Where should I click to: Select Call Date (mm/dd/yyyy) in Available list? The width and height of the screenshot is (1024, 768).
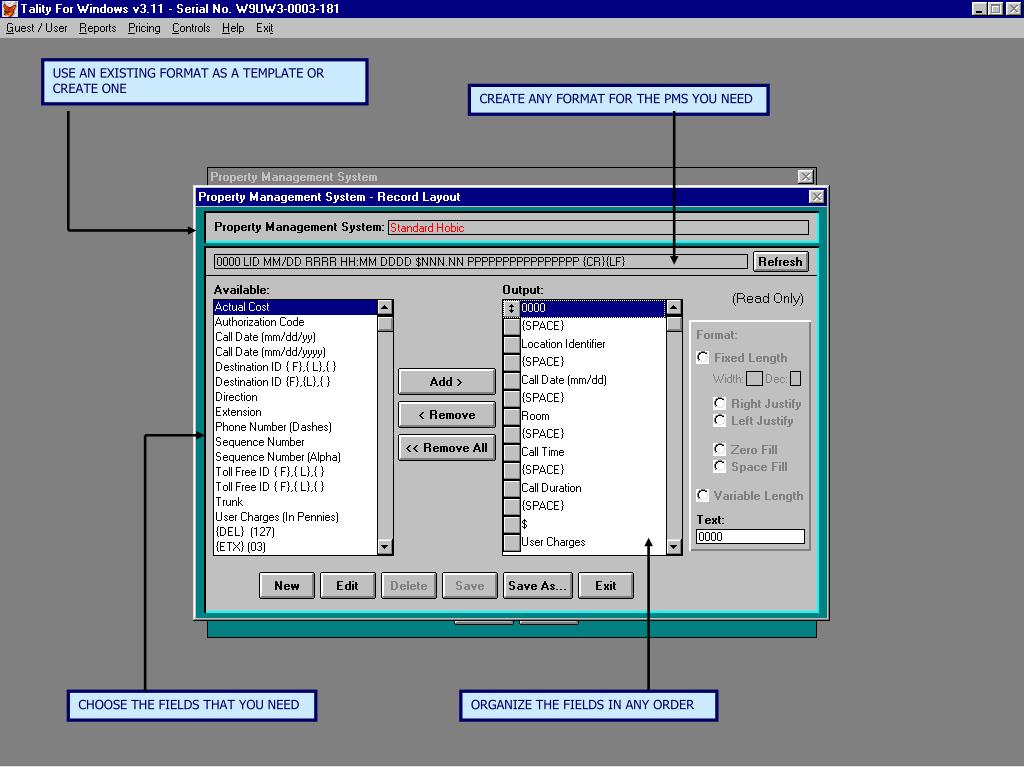[295, 352]
